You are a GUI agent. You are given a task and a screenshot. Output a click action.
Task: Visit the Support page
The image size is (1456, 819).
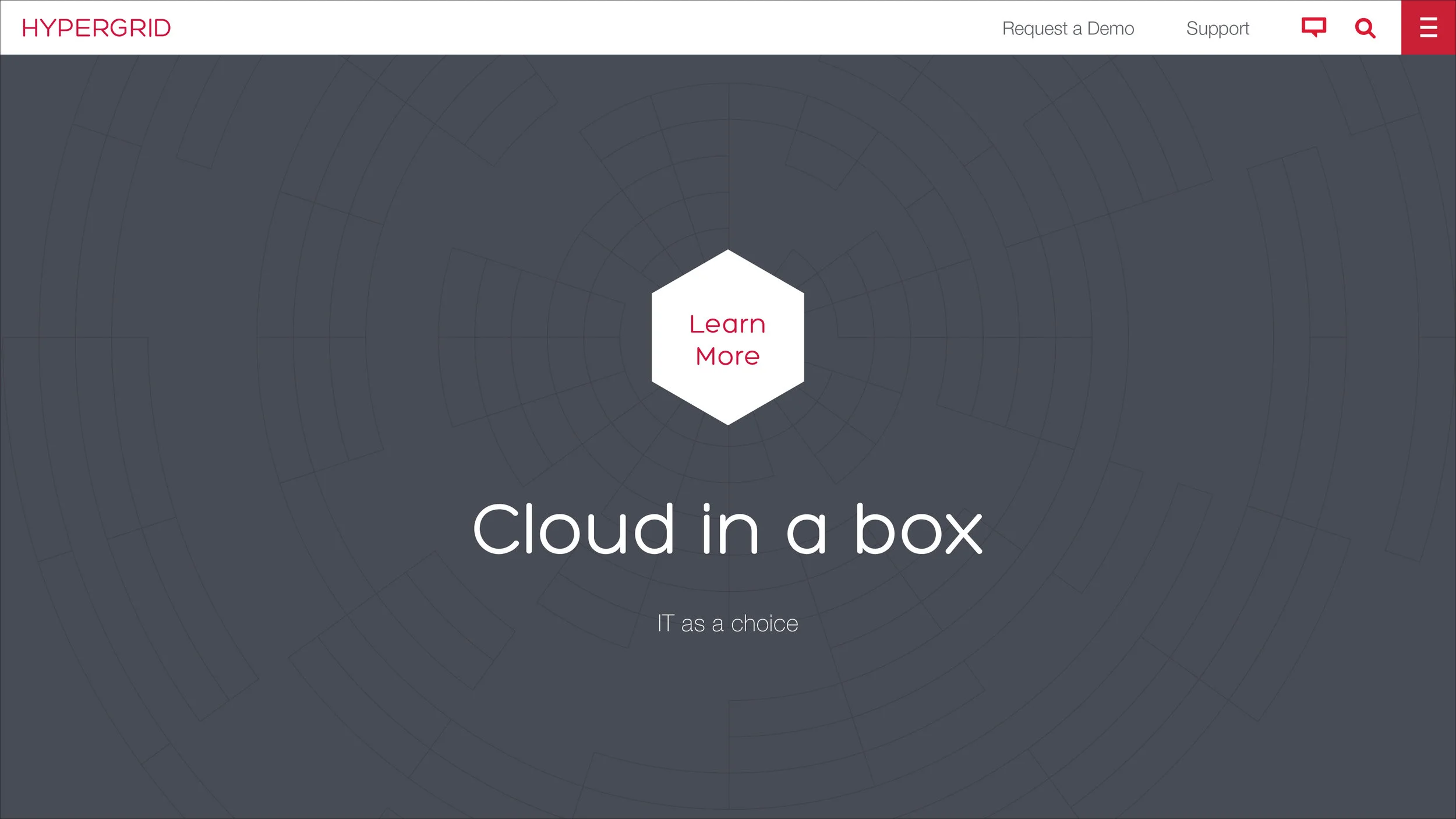pos(1218,29)
